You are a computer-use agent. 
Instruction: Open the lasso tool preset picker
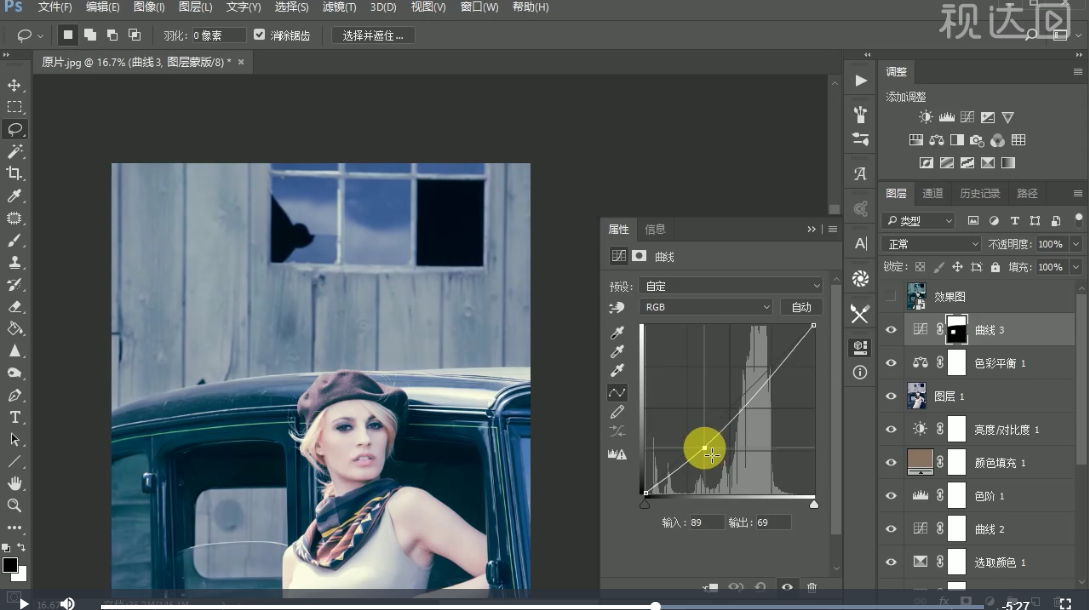click(28, 35)
